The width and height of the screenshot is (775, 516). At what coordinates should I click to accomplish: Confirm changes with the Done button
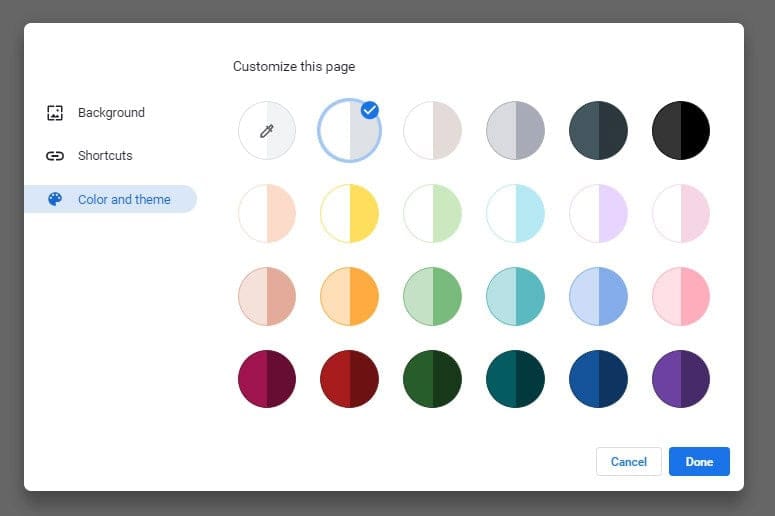click(699, 461)
